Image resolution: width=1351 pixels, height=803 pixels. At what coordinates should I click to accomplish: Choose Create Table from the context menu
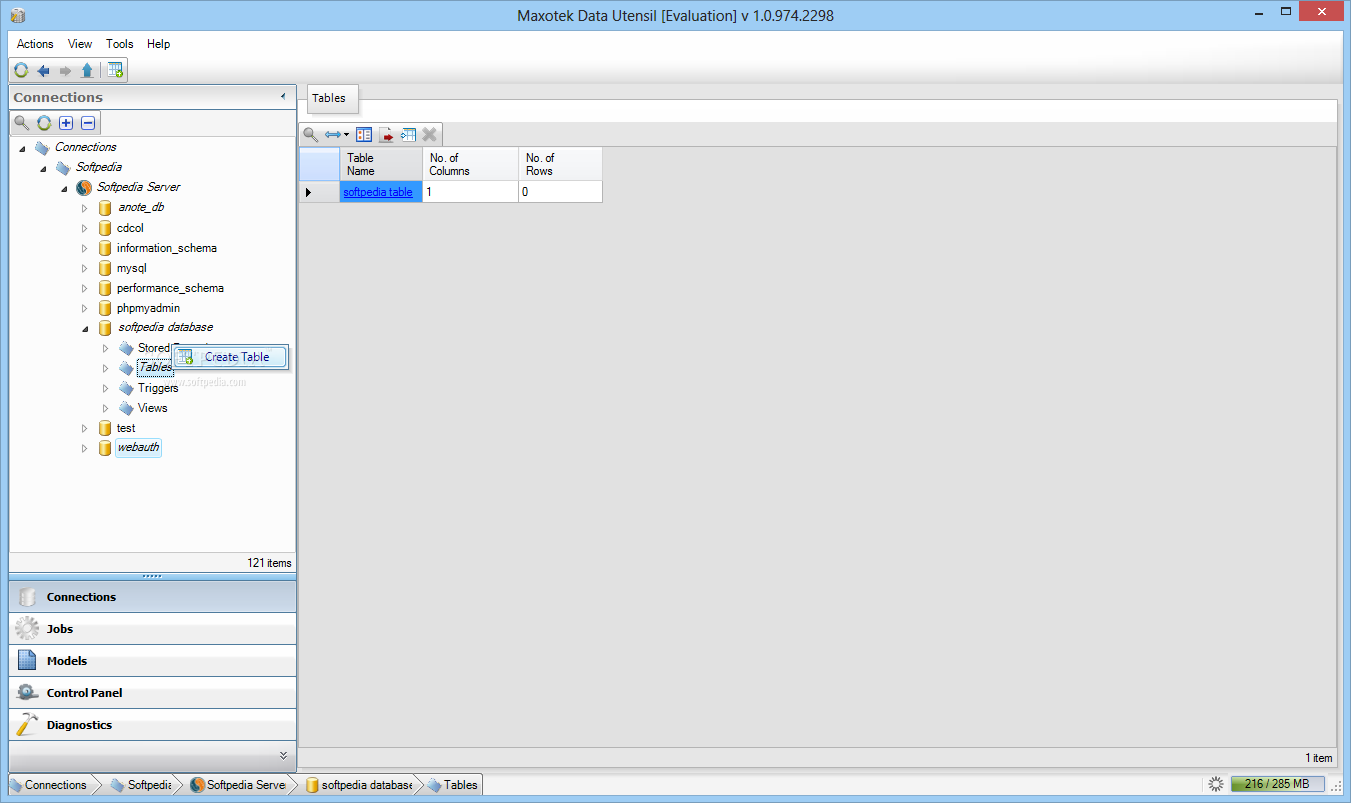[x=231, y=357]
